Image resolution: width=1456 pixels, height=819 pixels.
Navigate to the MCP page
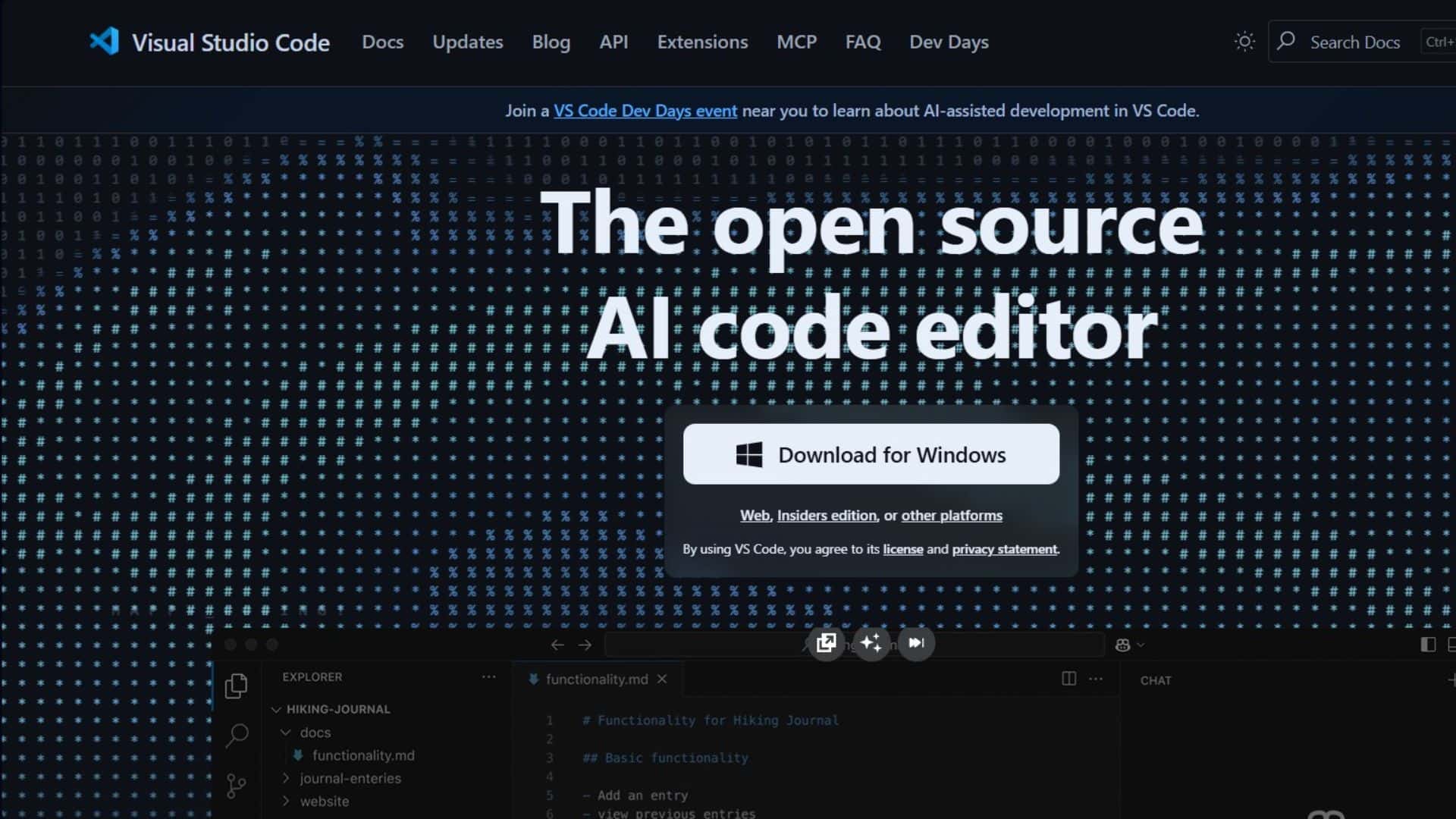(796, 42)
